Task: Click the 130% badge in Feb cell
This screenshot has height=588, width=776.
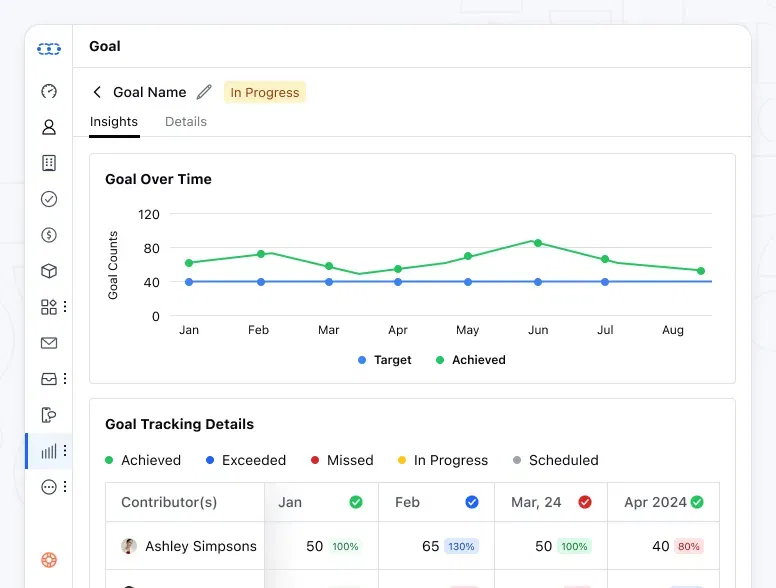Action: tap(461, 546)
